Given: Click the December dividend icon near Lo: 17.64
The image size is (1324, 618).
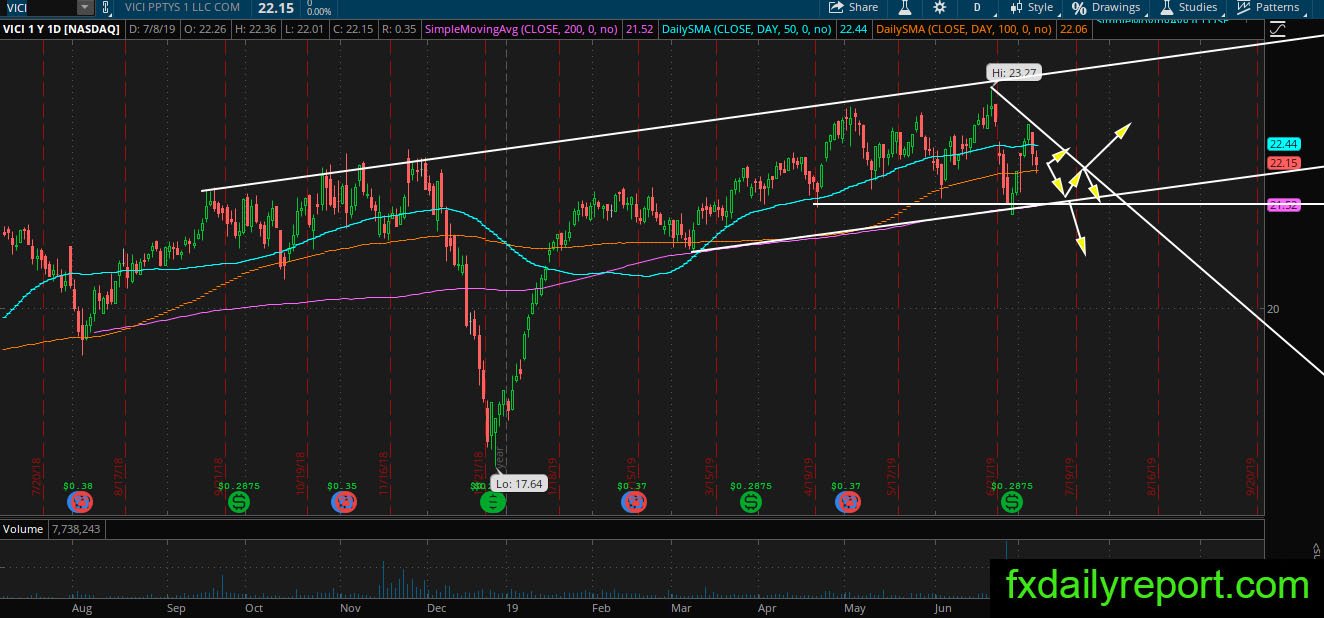Looking at the screenshot, I should pyautogui.click(x=492, y=502).
